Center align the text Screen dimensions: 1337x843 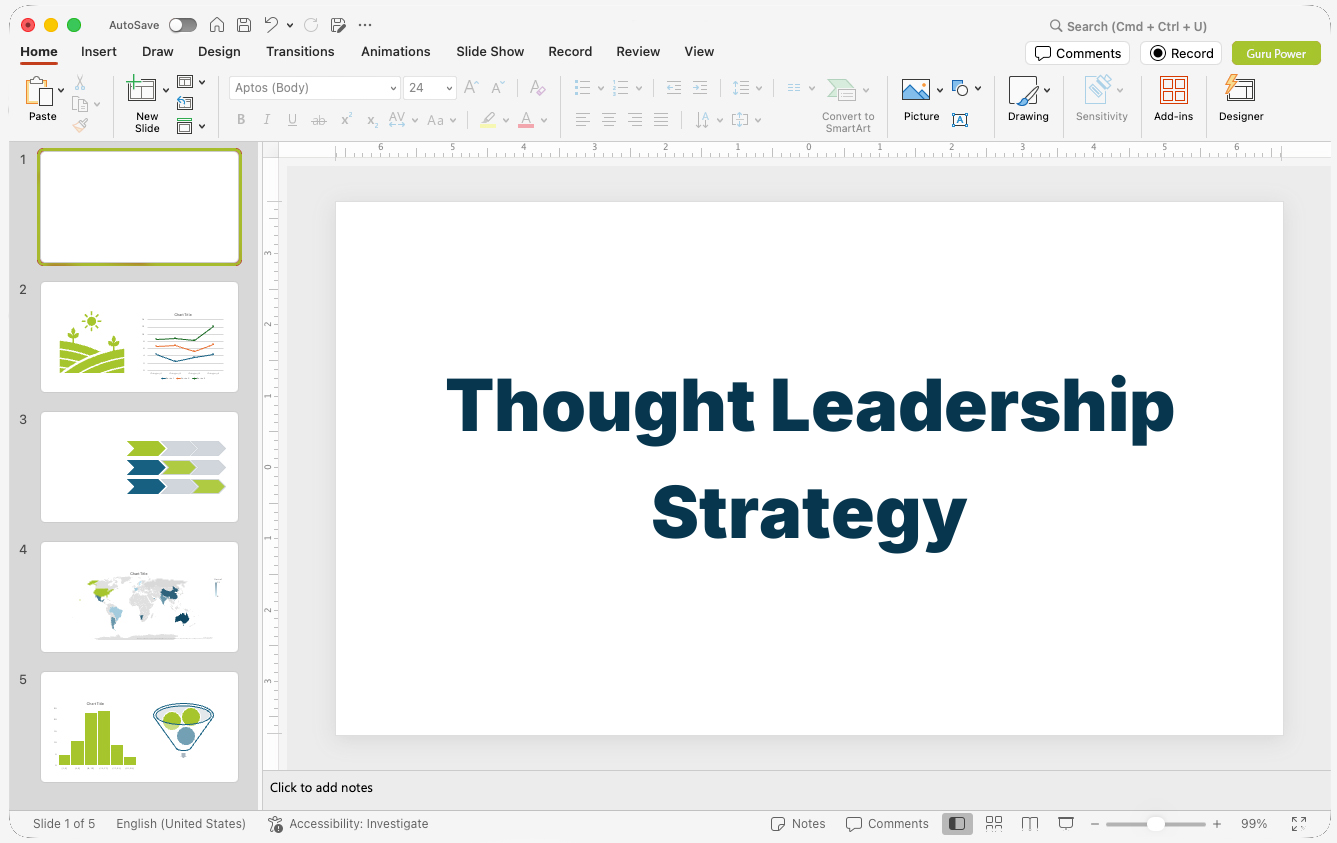(609, 120)
